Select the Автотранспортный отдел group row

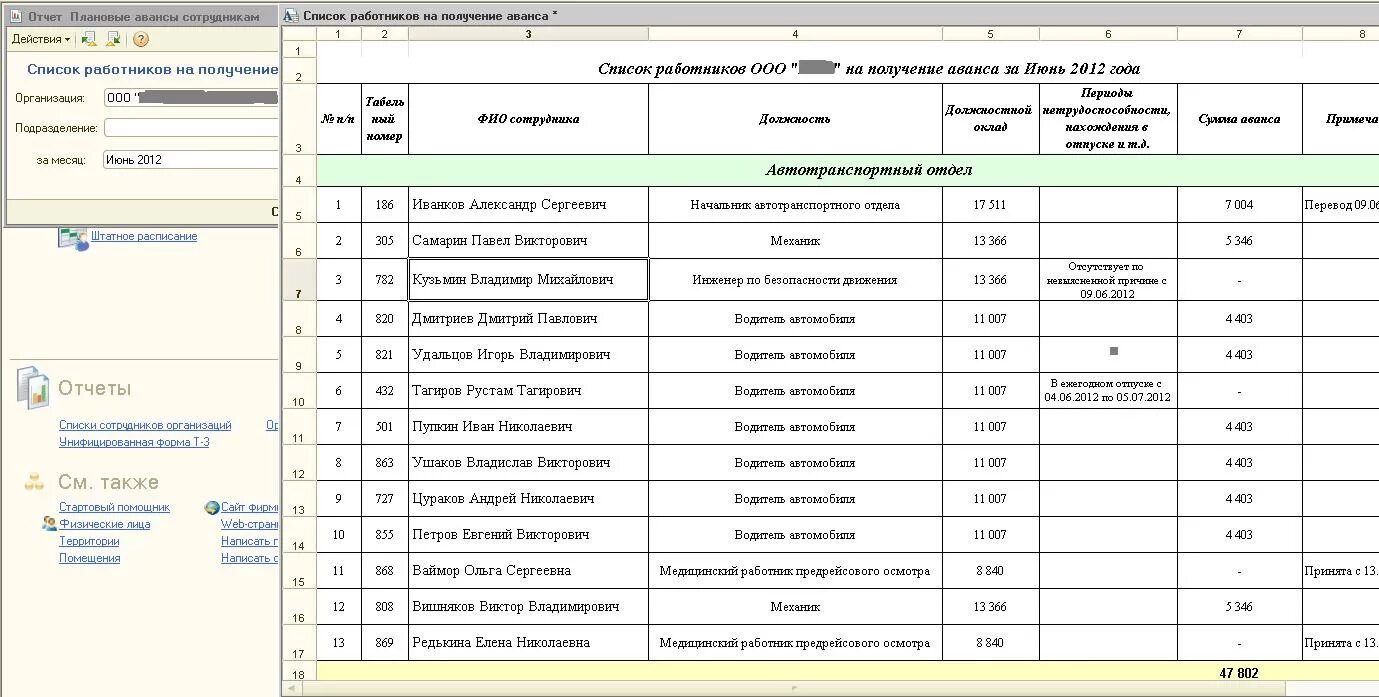click(847, 170)
